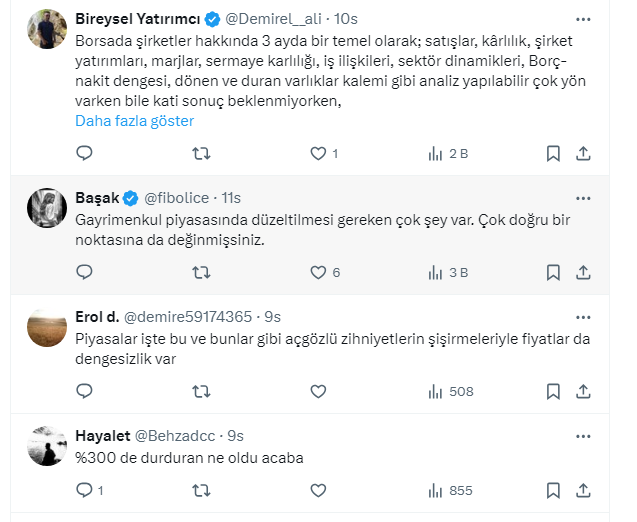
Task: Bookmark Erol d.'s tweet
Action: (x=553, y=391)
